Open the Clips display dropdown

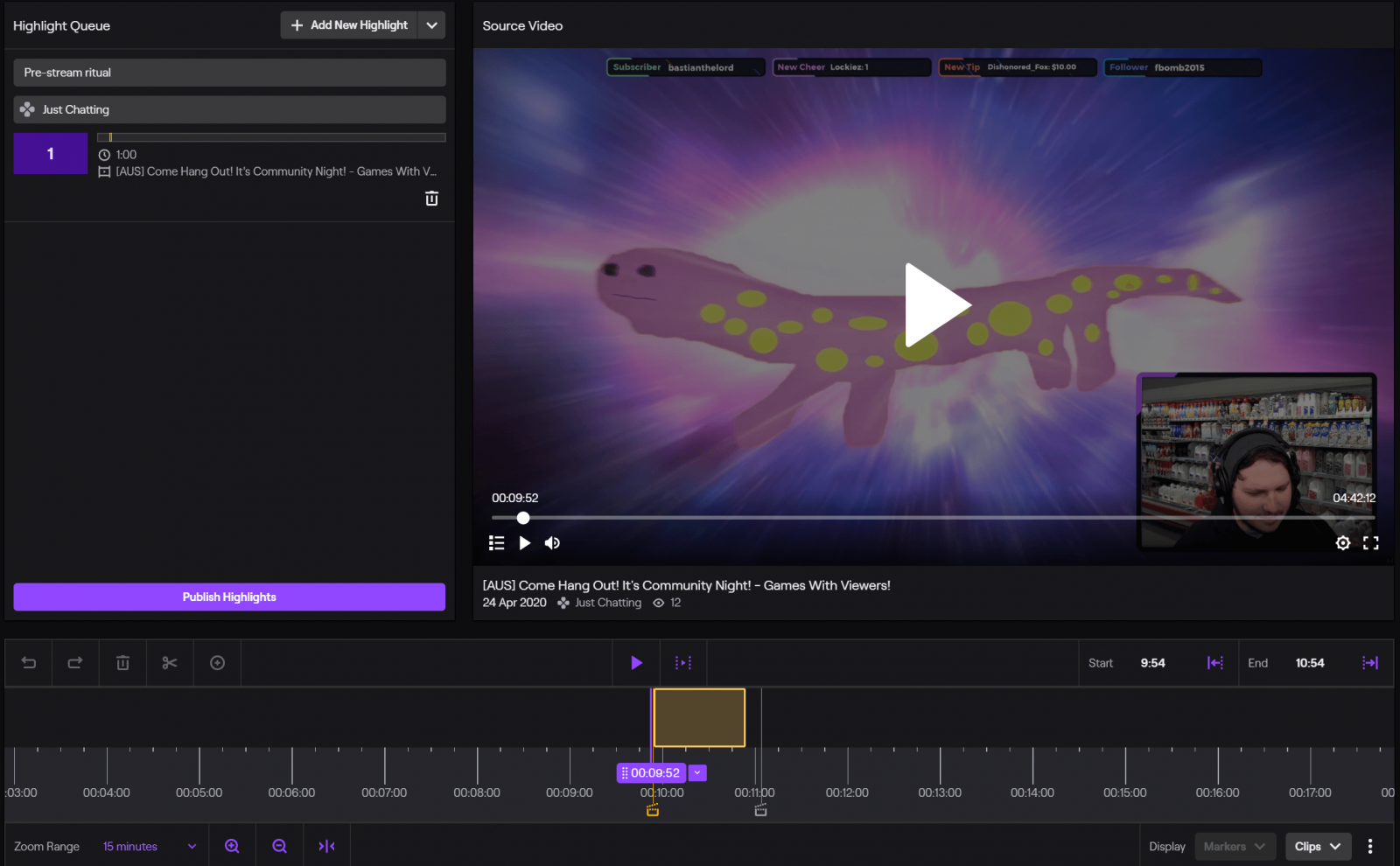click(1318, 846)
